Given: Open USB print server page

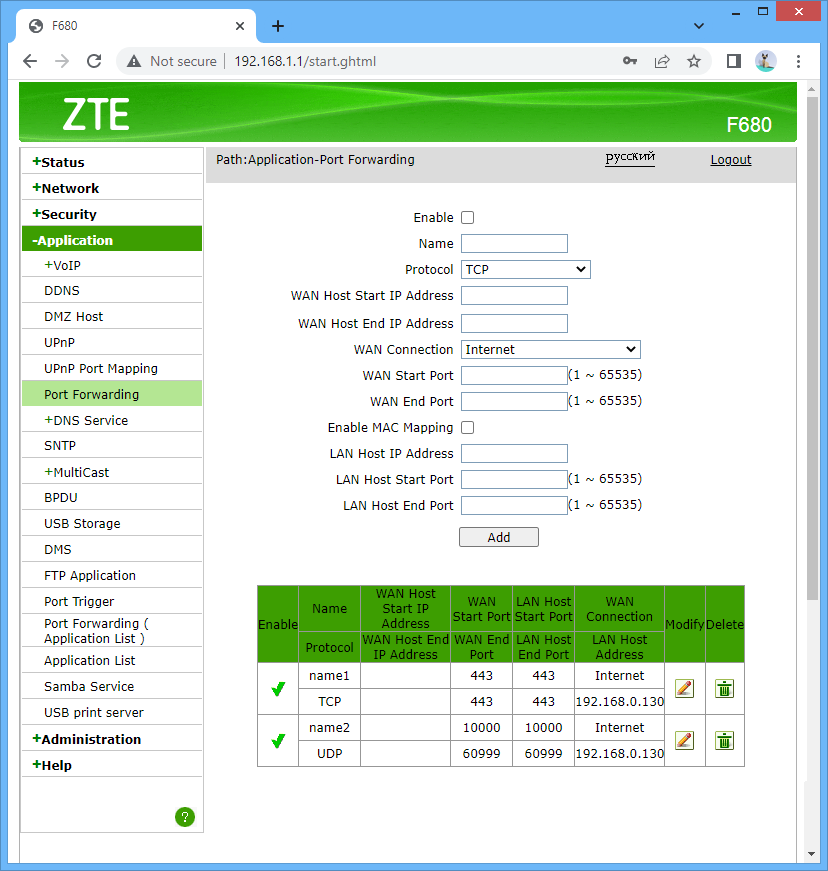Looking at the screenshot, I should [93, 713].
